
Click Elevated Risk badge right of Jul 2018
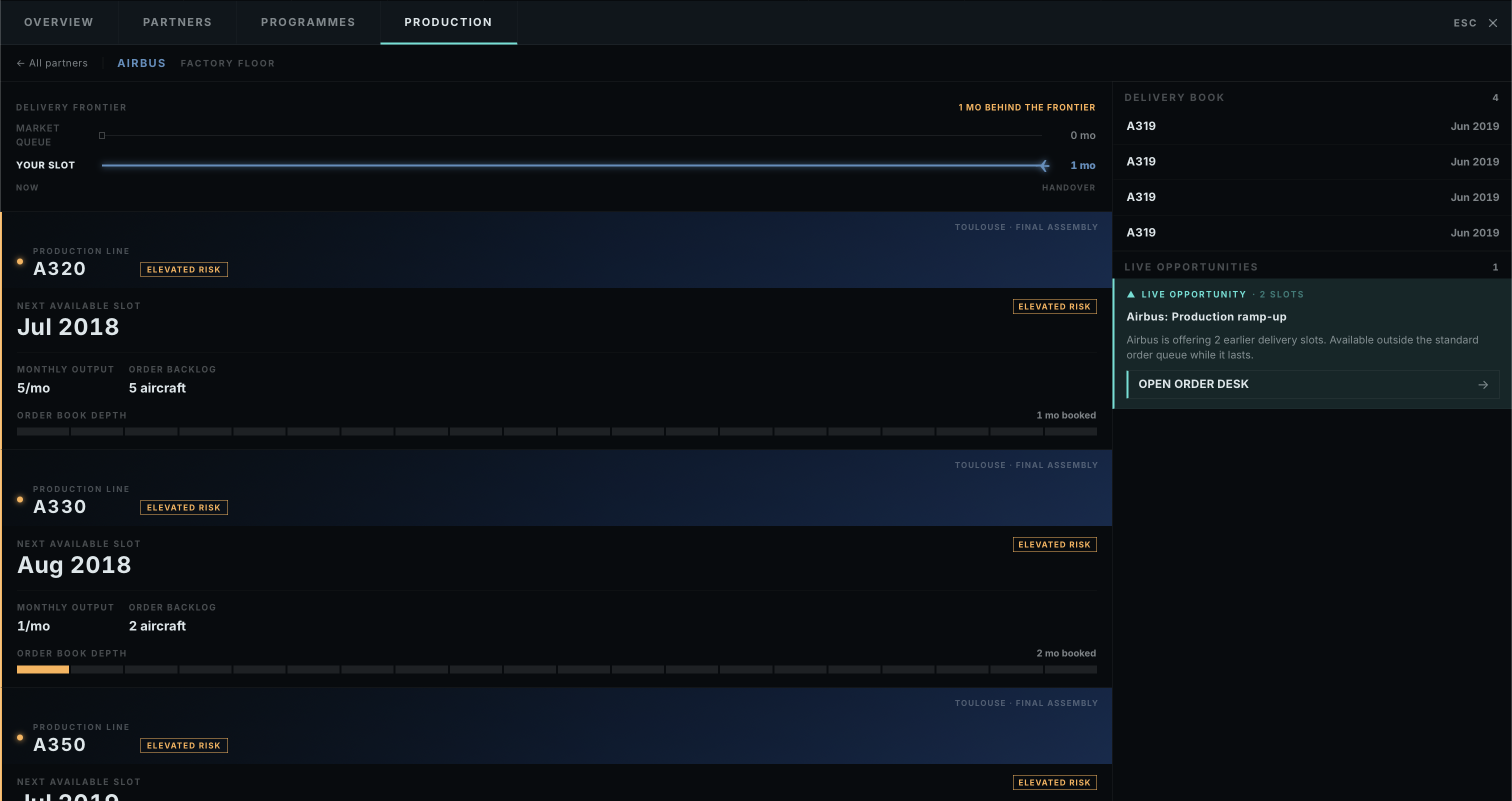(x=1054, y=306)
